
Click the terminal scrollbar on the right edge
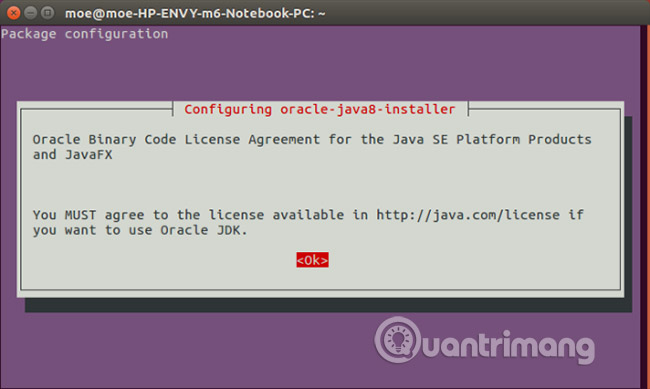click(645, 207)
